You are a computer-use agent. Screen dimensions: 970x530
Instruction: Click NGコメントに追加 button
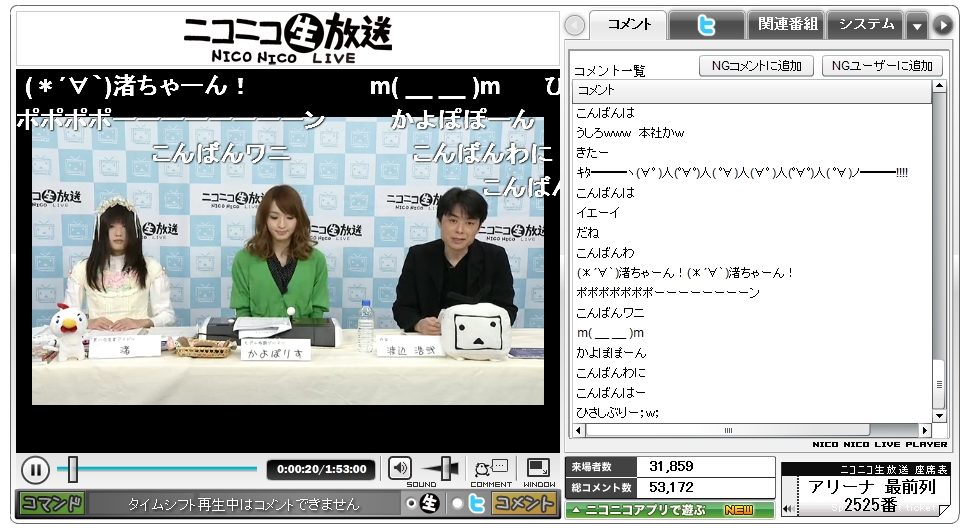click(x=757, y=66)
